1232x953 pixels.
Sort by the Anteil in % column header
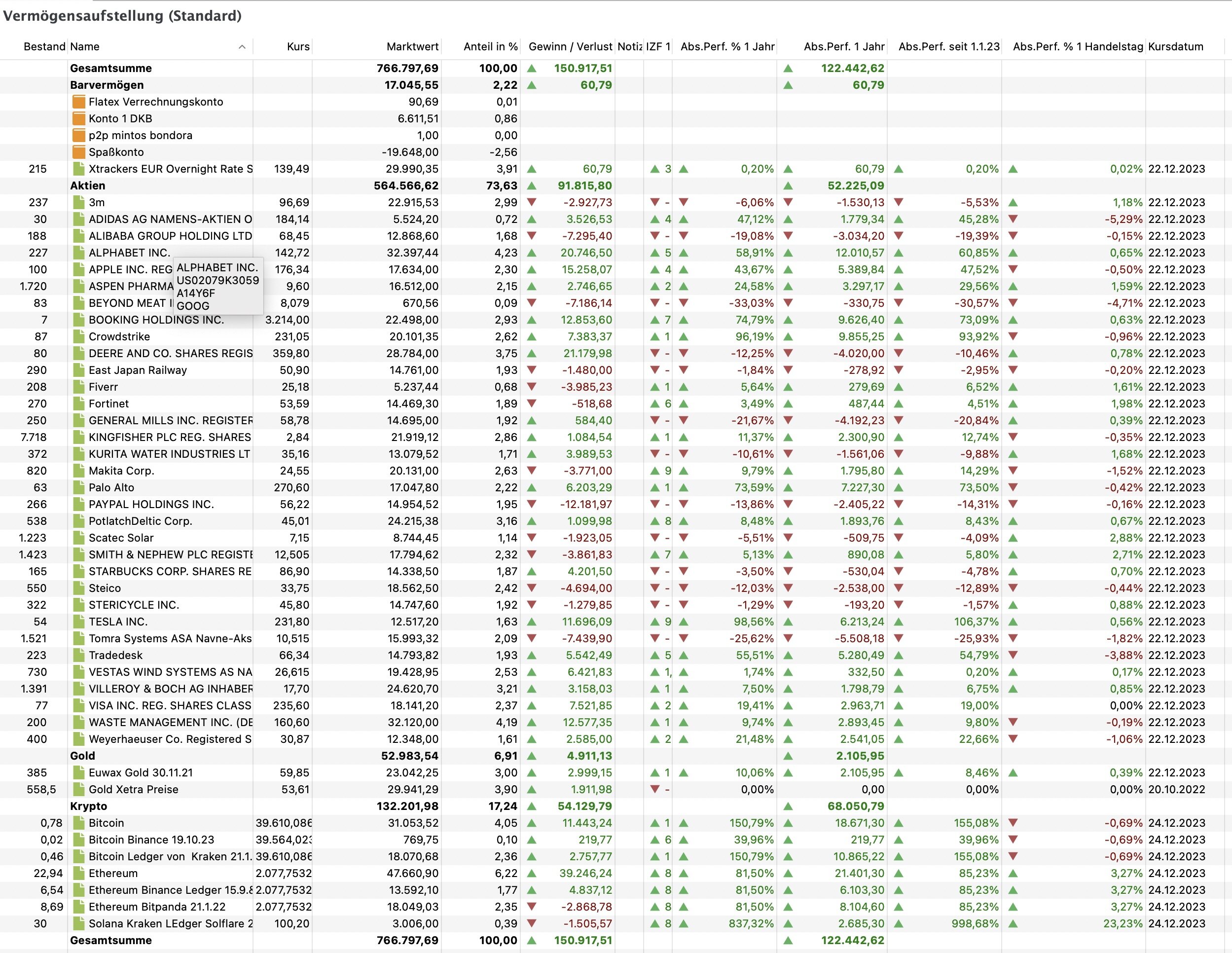pos(490,47)
